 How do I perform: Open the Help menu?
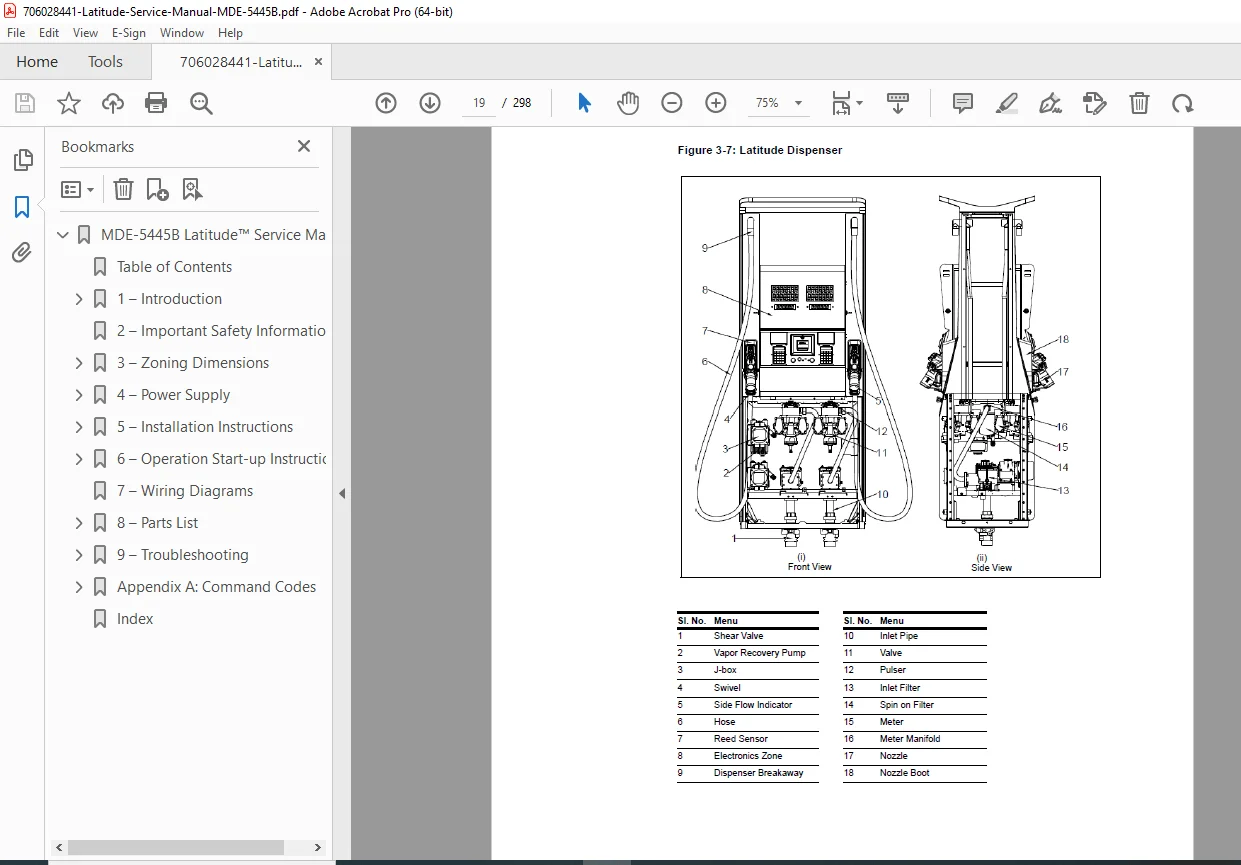pyautogui.click(x=230, y=33)
